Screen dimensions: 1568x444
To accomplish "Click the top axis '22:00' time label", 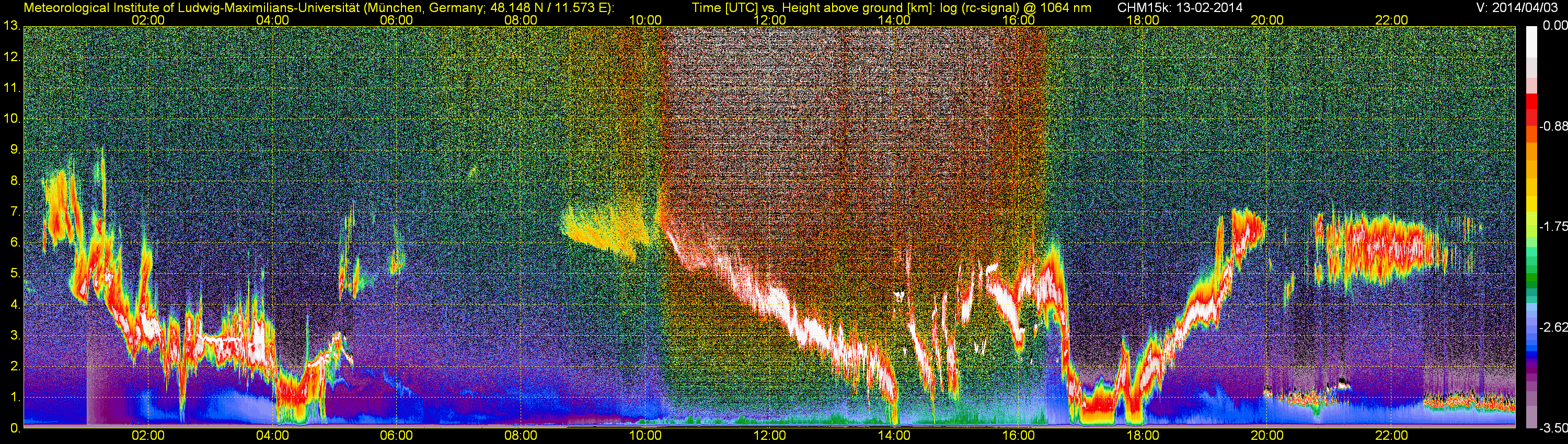I will pos(1391,20).
